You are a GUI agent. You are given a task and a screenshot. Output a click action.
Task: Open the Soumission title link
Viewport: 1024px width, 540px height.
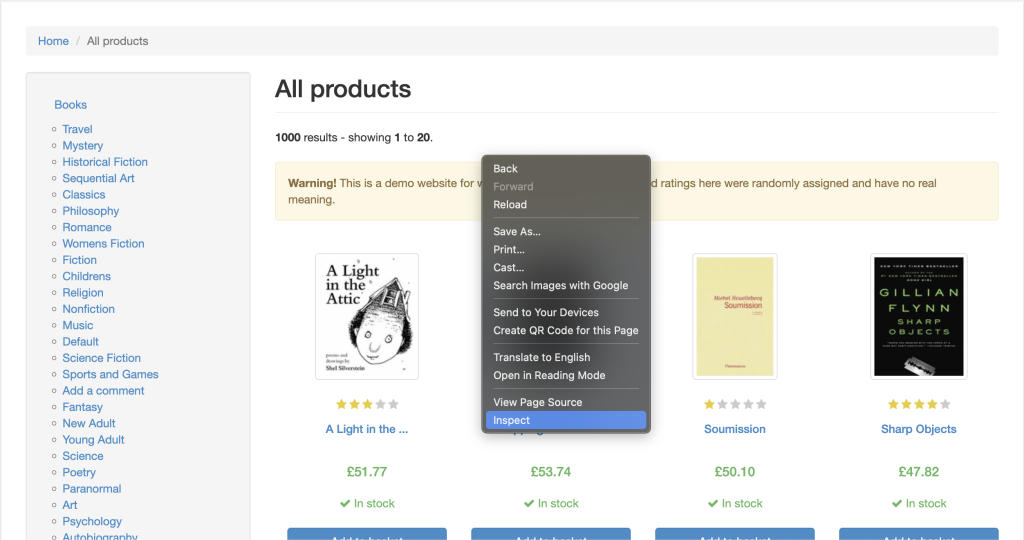point(735,429)
